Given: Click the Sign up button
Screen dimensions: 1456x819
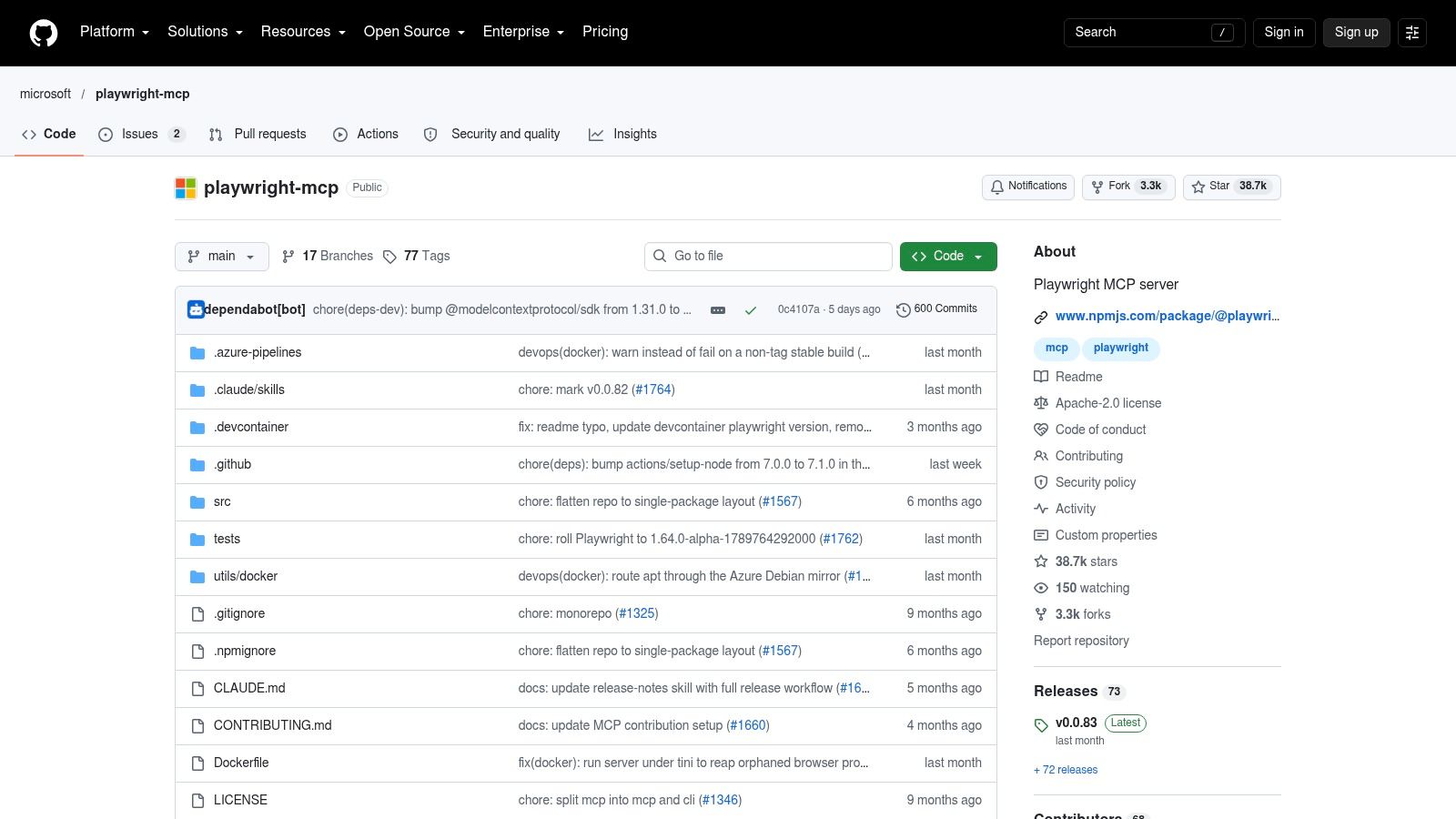Looking at the screenshot, I should tap(1357, 33).
